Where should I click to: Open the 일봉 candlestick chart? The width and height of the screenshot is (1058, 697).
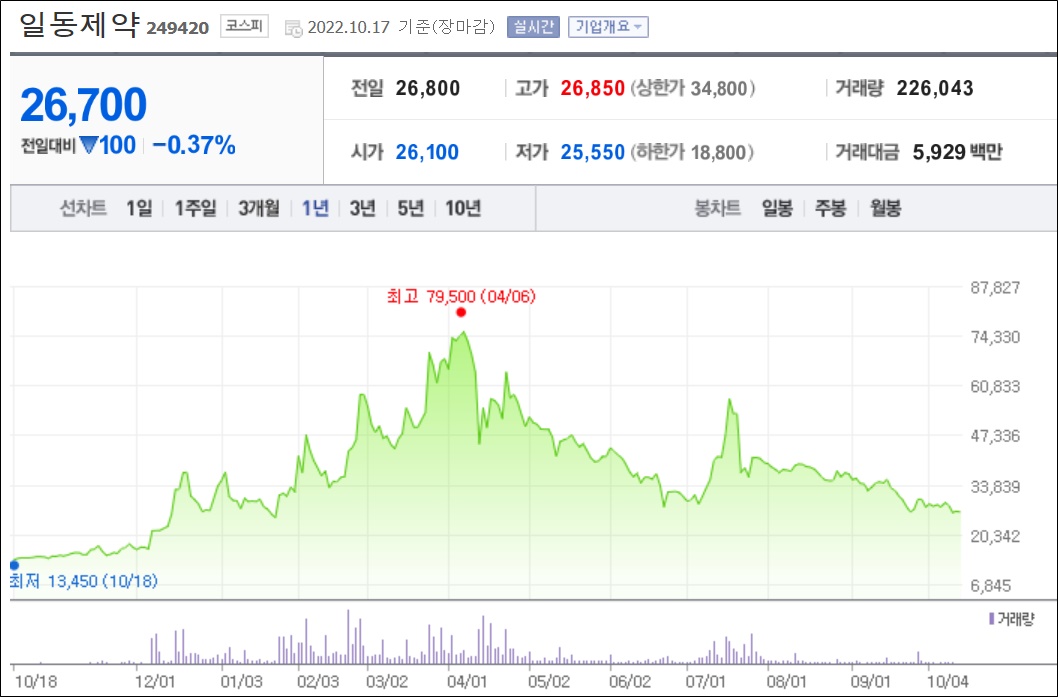pos(777,208)
